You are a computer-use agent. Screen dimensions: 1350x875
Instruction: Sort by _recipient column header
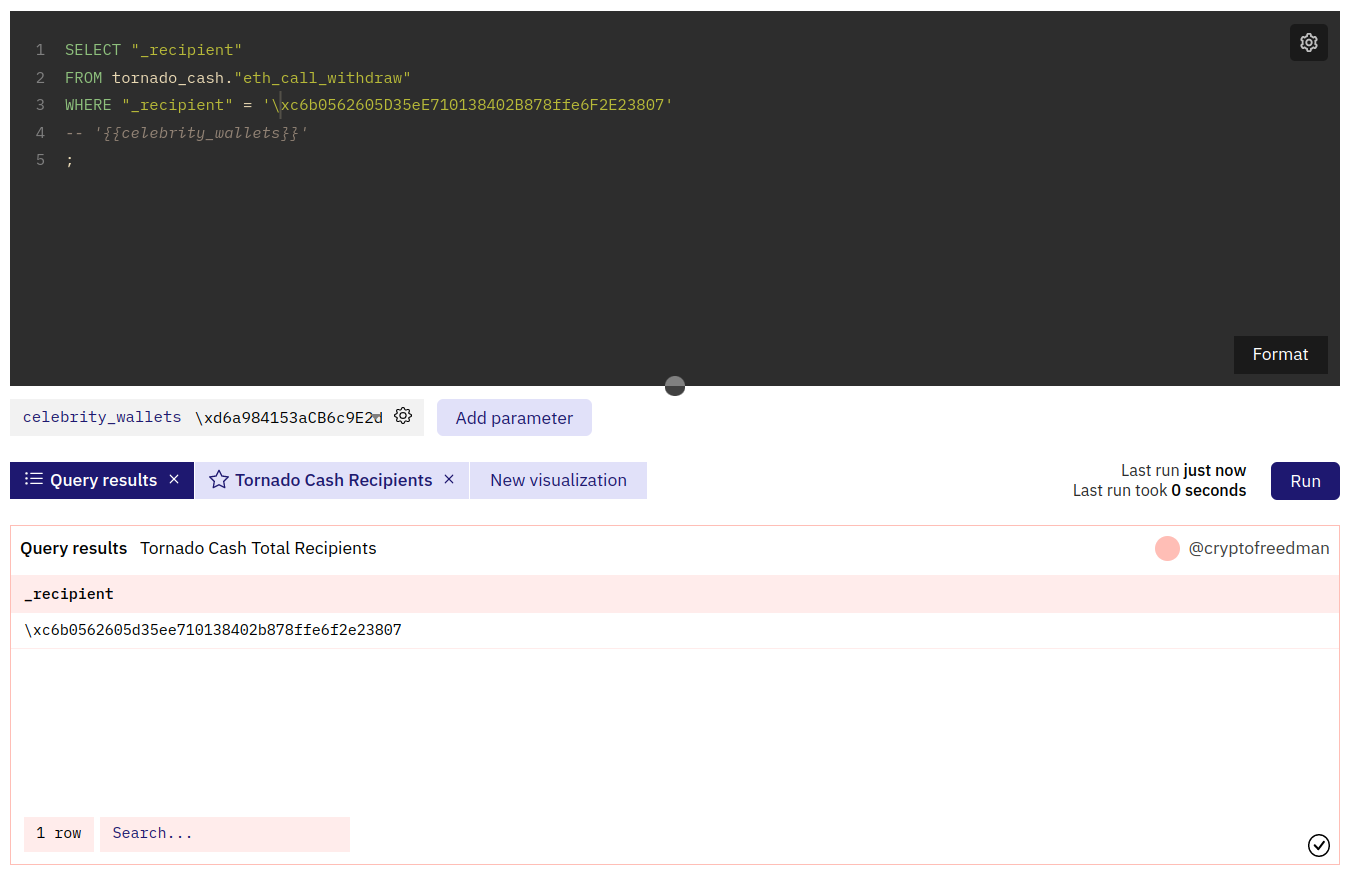pos(69,594)
